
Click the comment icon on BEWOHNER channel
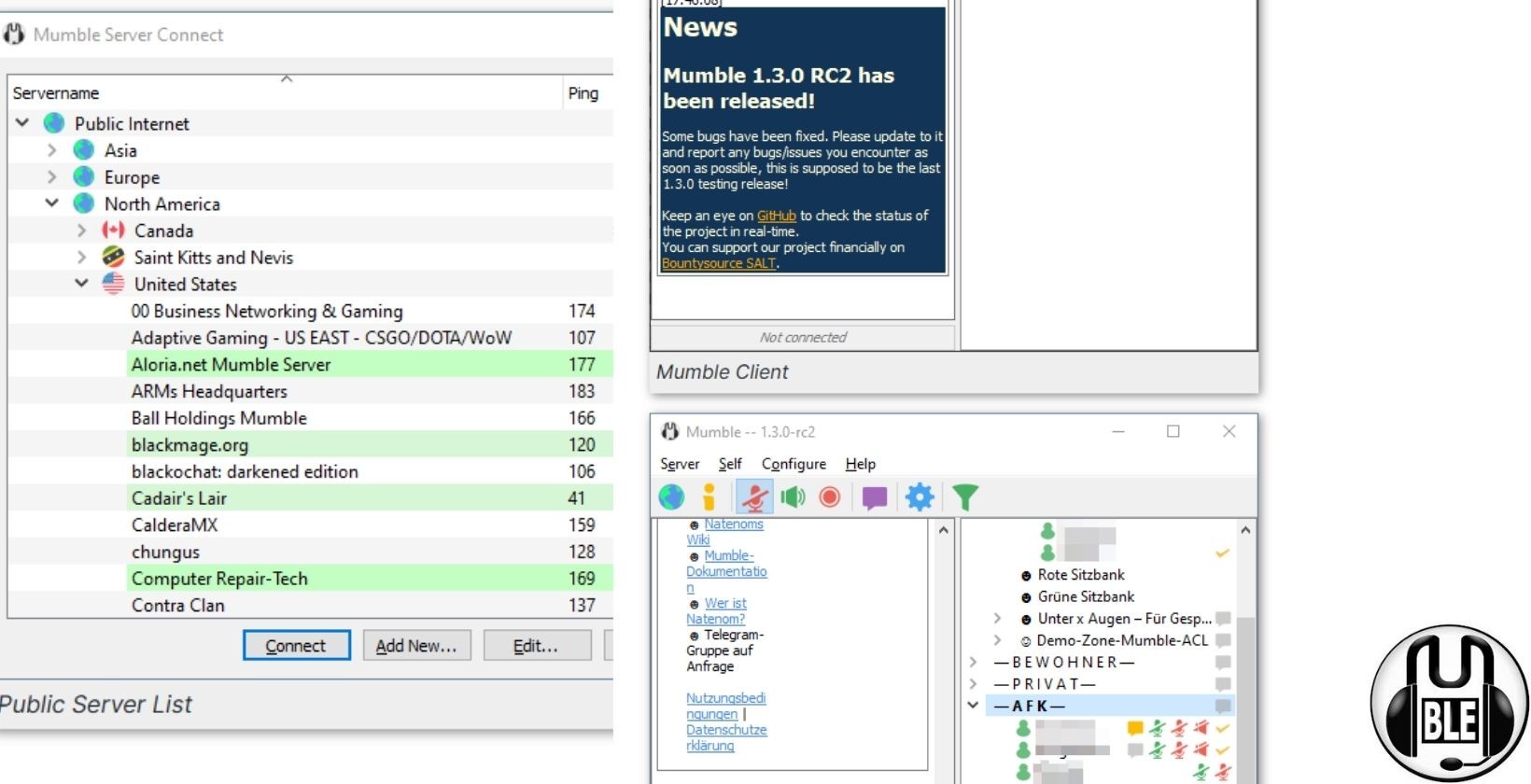click(1223, 662)
